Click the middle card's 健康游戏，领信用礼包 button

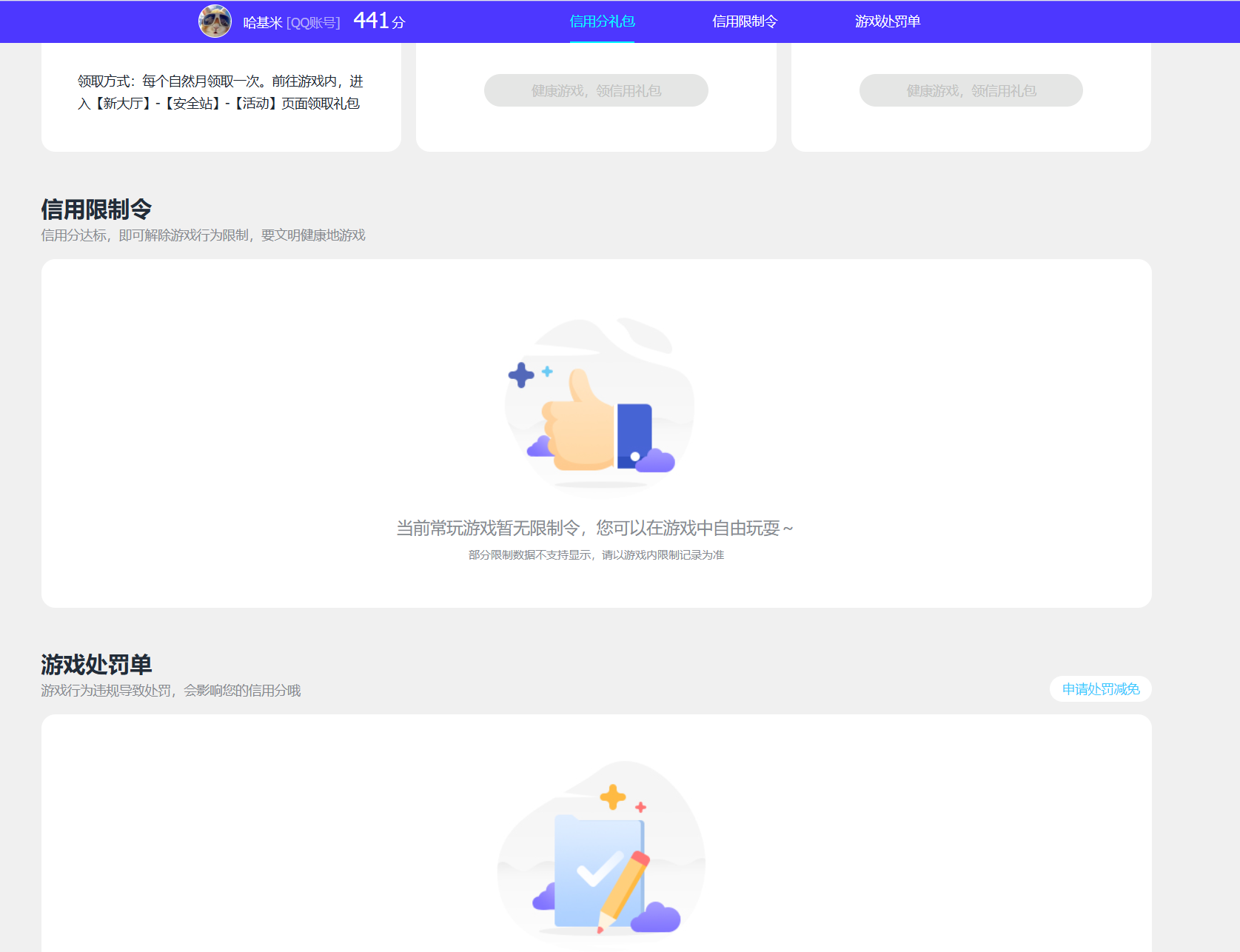pyautogui.click(x=596, y=90)
